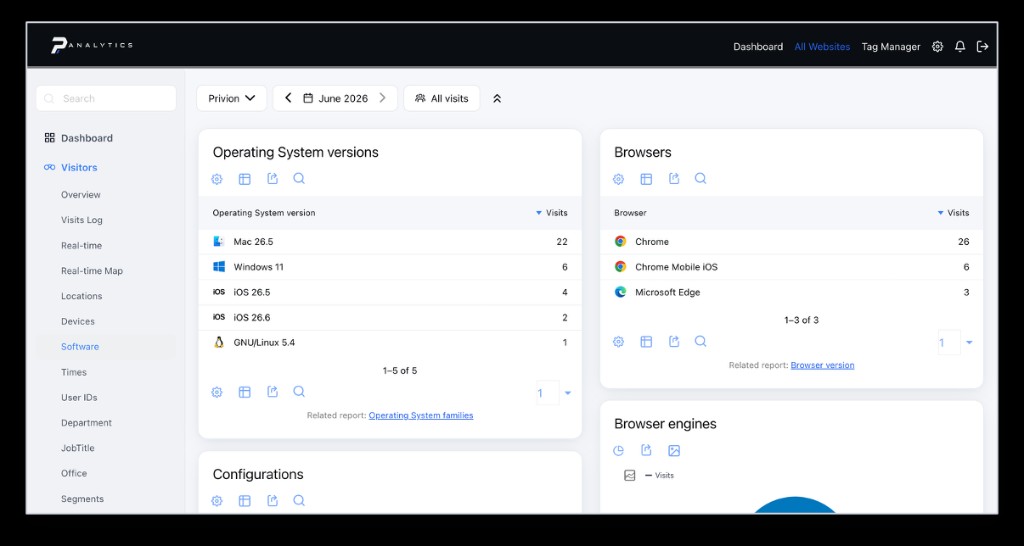Open Tag Manager in top navigation
1024x546 pixels.
(891, 46)
